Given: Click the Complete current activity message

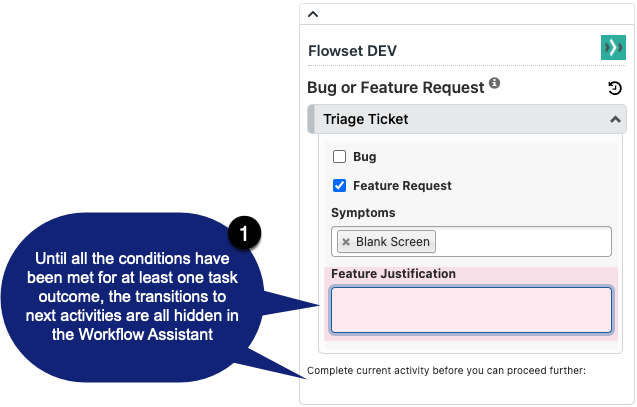Looking at the screenshot, I should [x=446, y=370].
